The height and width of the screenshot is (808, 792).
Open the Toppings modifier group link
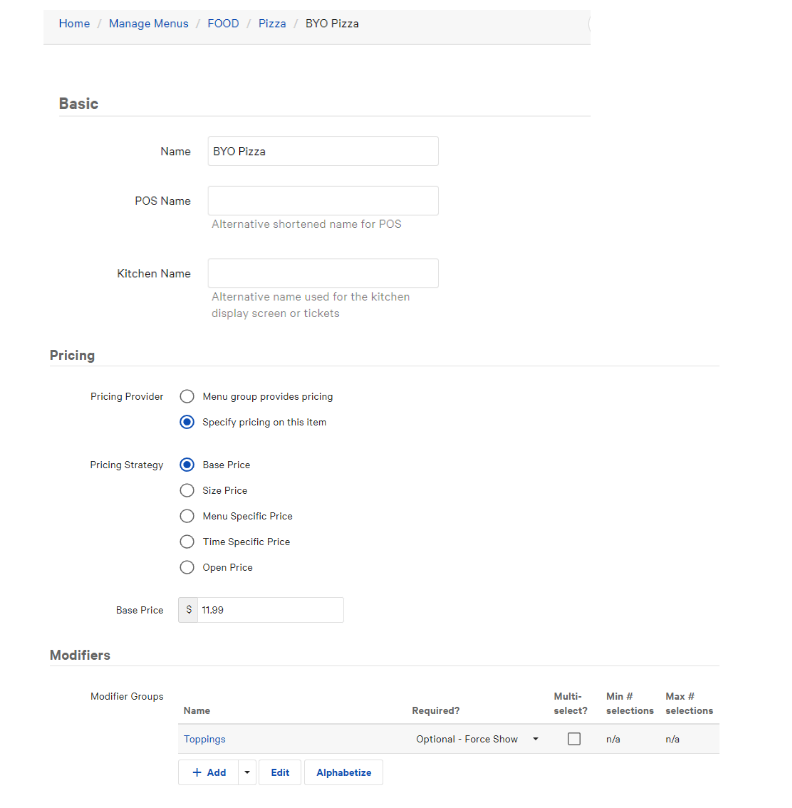[205, 739]
